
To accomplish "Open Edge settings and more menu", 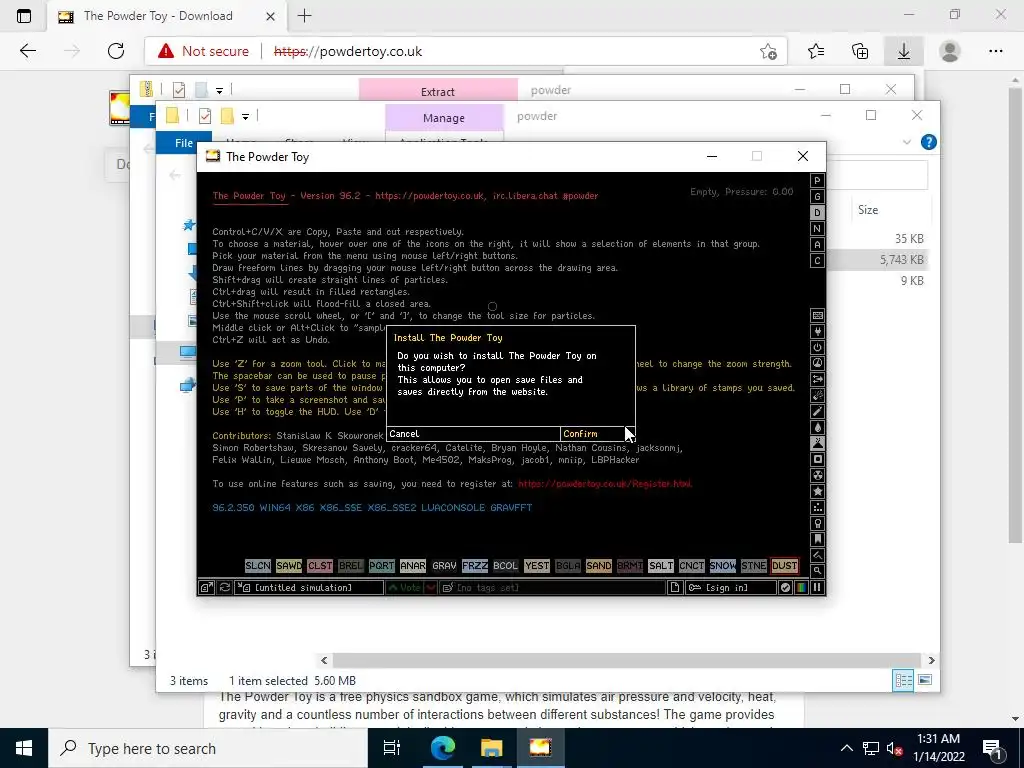I will click(x=995, y=51).
